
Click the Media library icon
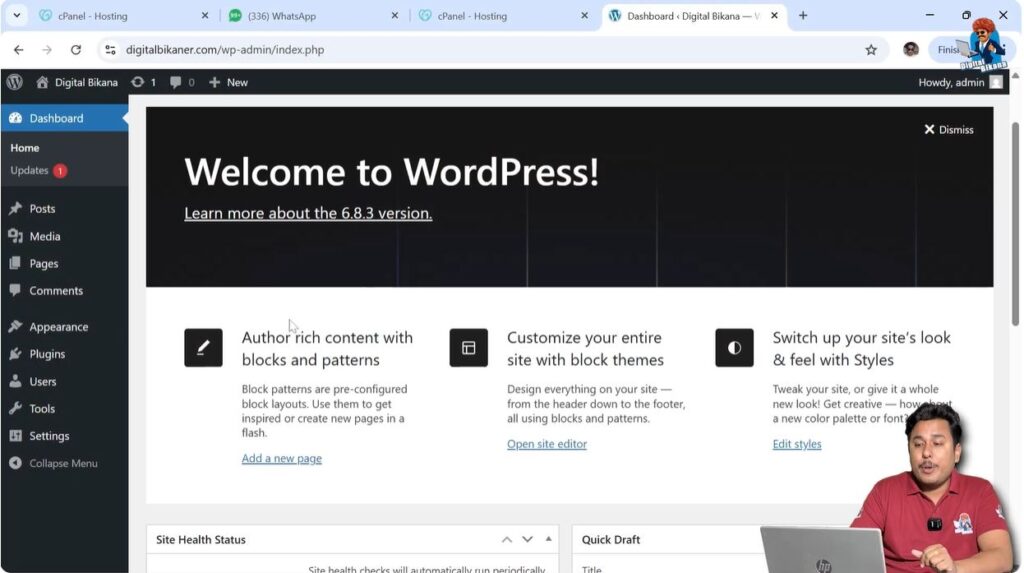pos(15,236)
